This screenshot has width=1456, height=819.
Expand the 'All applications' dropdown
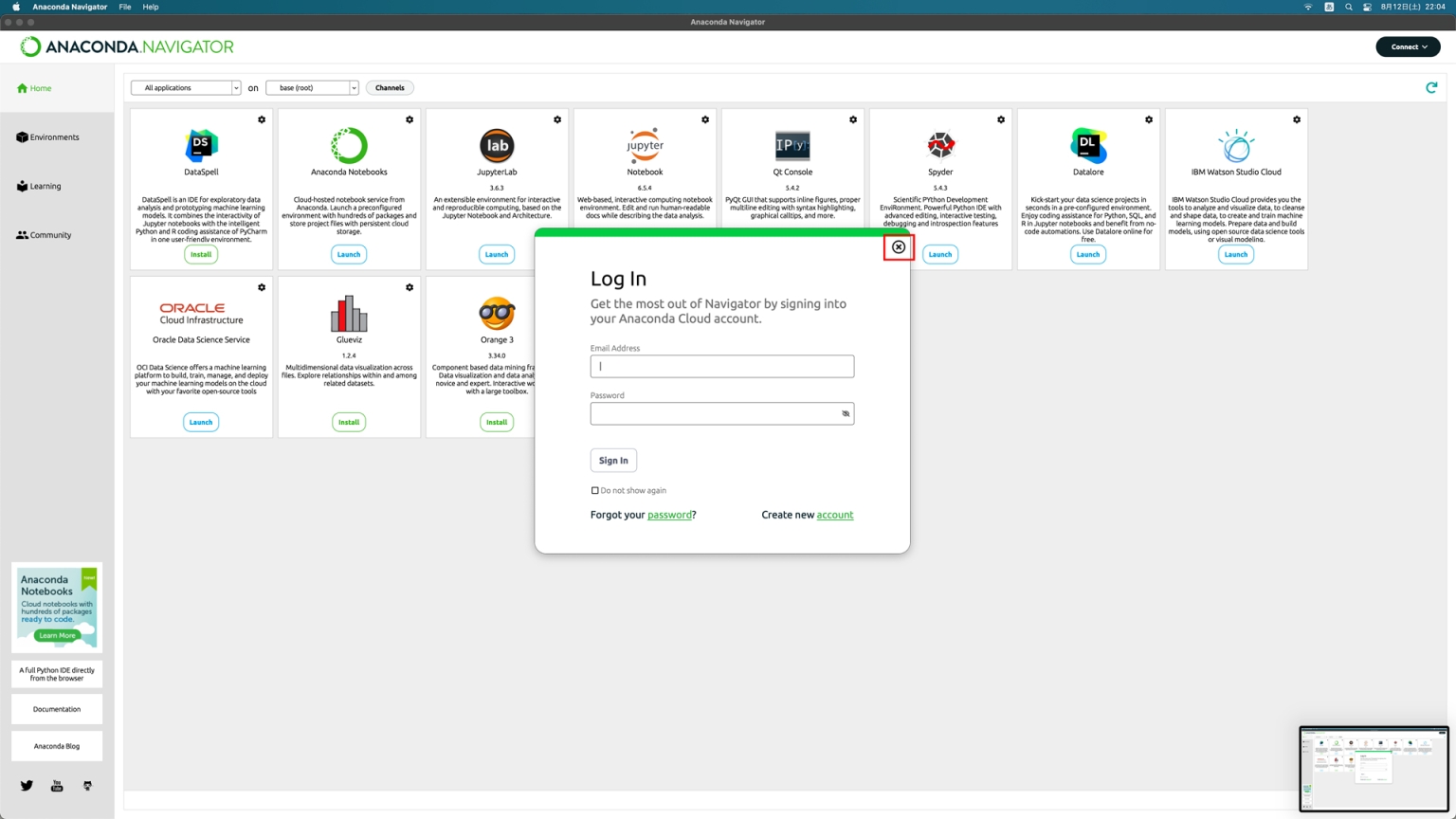[x=186, y=88]
